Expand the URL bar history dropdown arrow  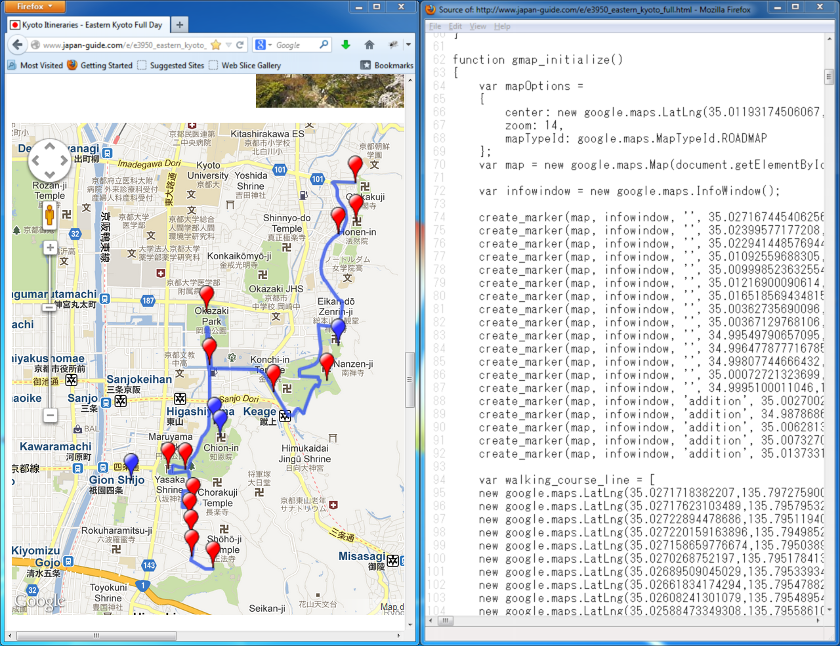pyautogui.click(x=229, y=45)
